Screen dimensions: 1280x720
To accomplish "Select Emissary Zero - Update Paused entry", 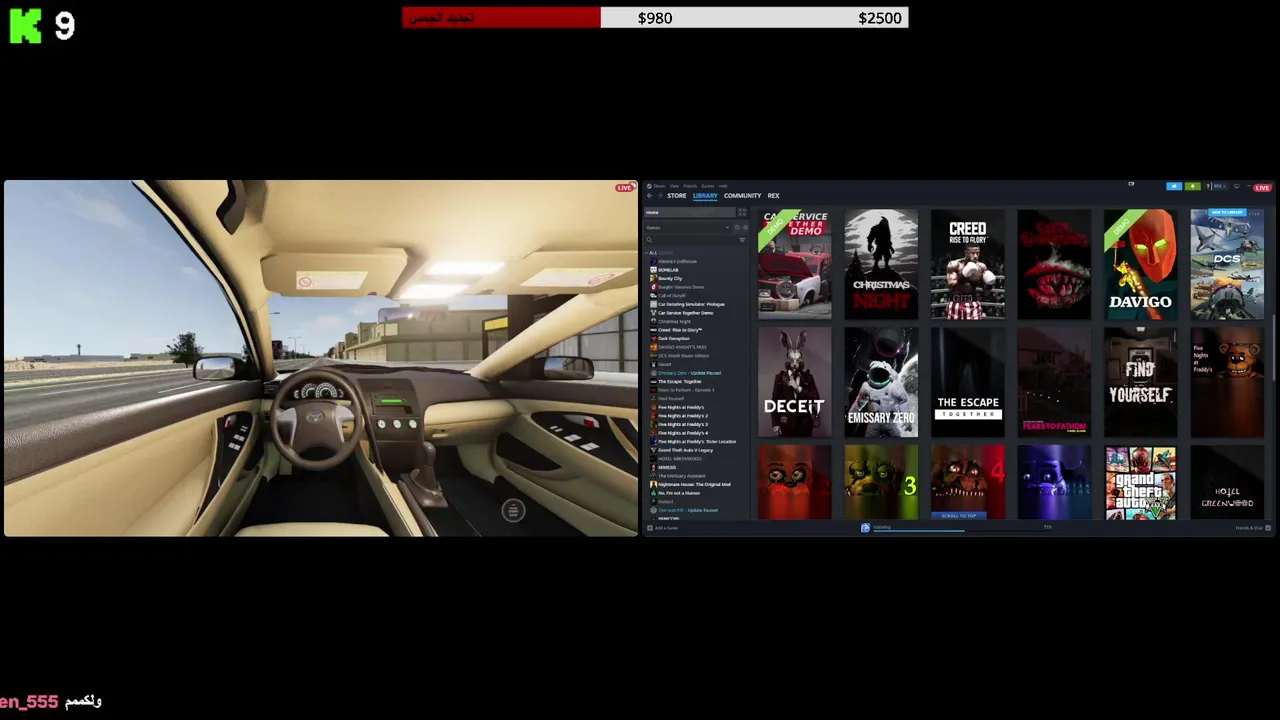I will [689, 373].
